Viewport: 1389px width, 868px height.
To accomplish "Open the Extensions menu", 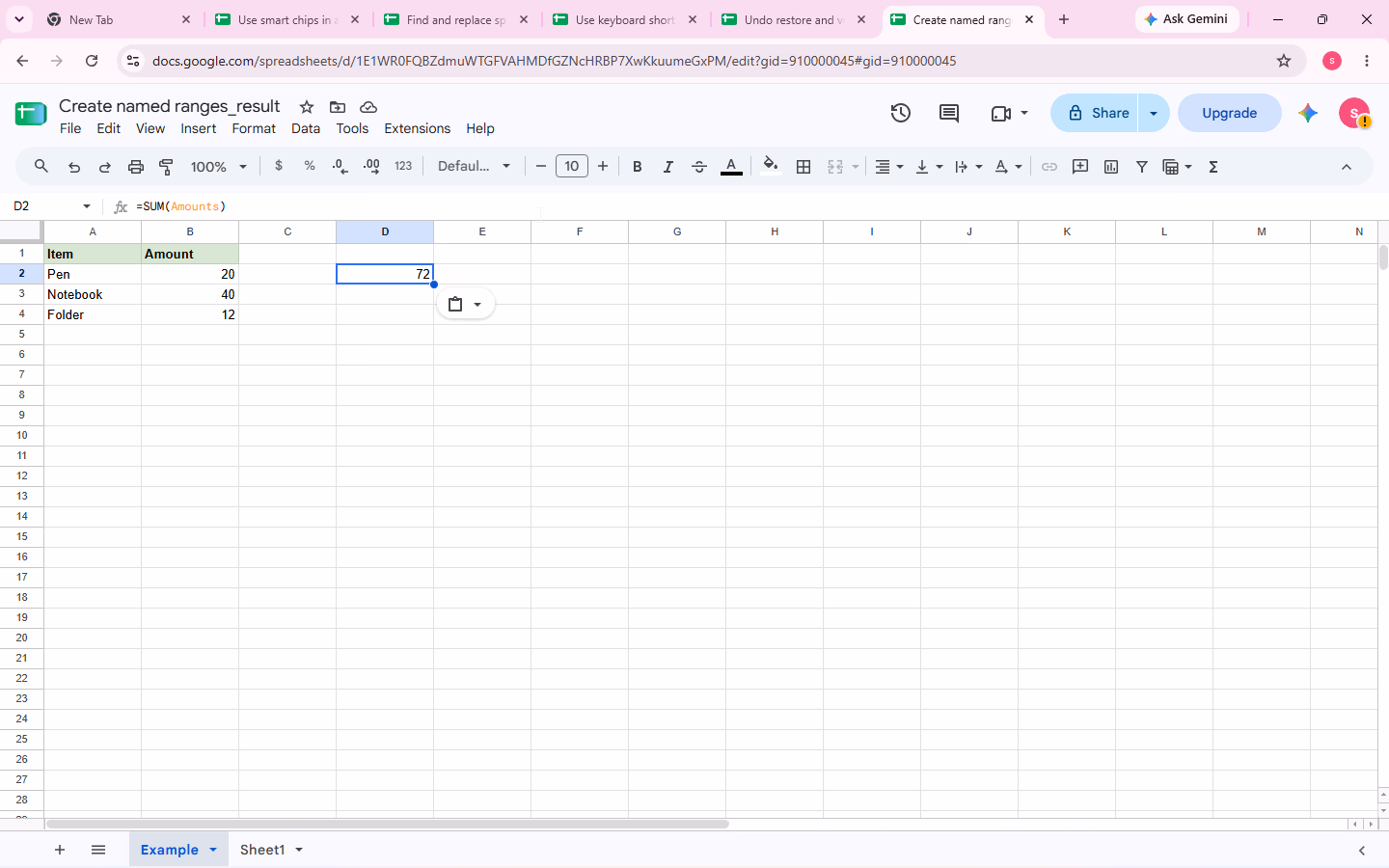I will coord(417,128).
